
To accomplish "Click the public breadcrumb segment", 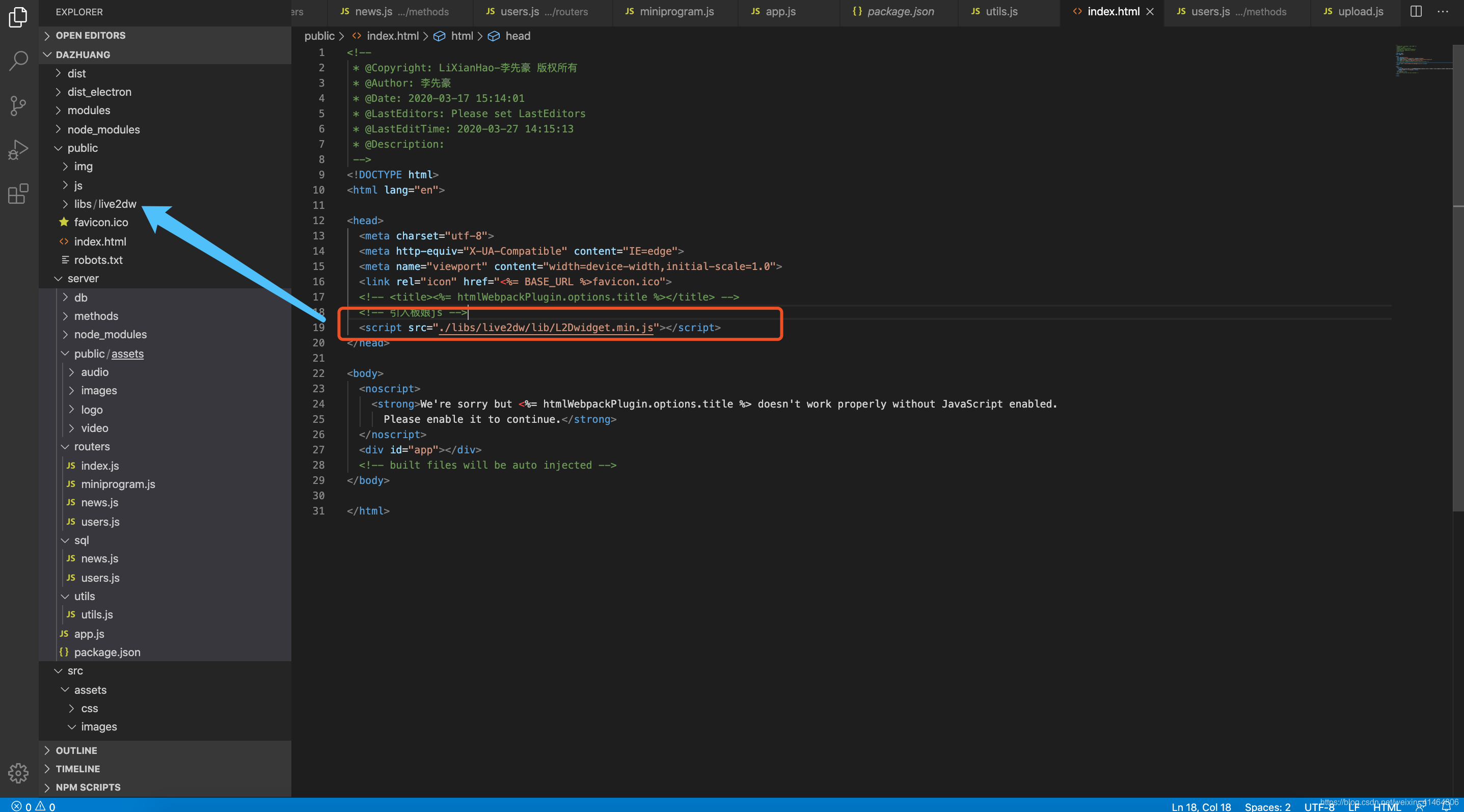I will (319, 36).
